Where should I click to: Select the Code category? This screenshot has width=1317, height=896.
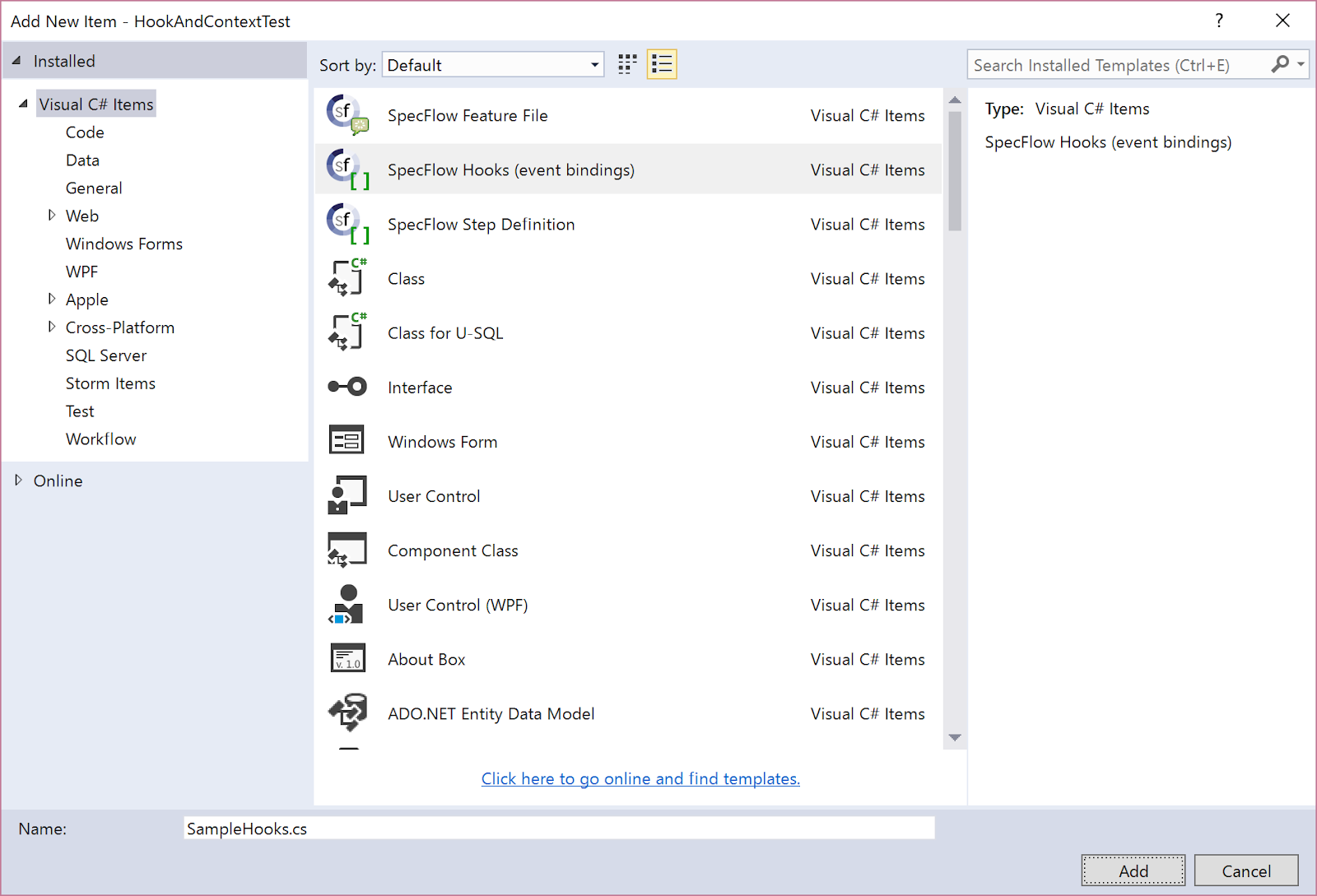coord(85,132)
